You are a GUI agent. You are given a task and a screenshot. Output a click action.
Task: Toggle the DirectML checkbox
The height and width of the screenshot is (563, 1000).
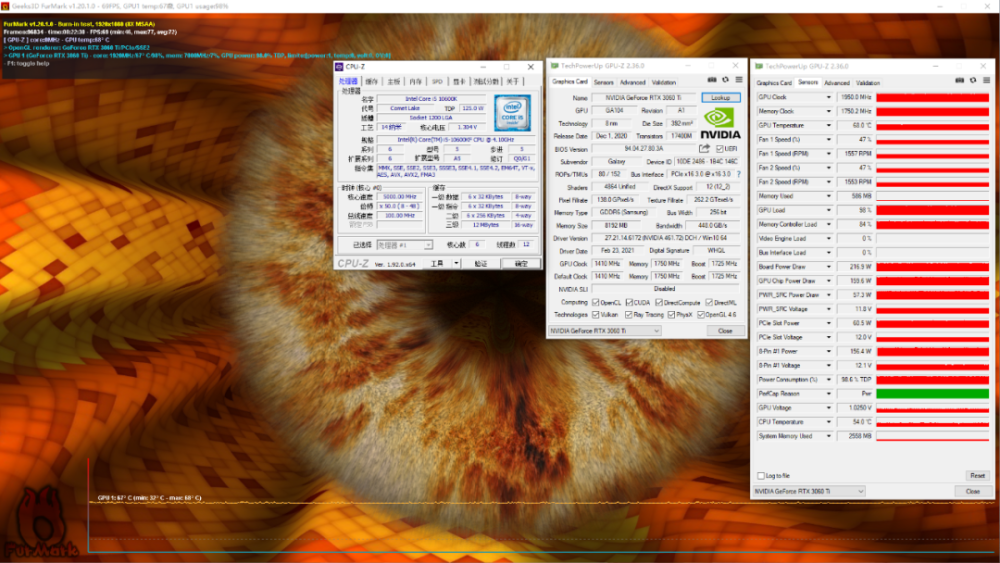[709, 303]
